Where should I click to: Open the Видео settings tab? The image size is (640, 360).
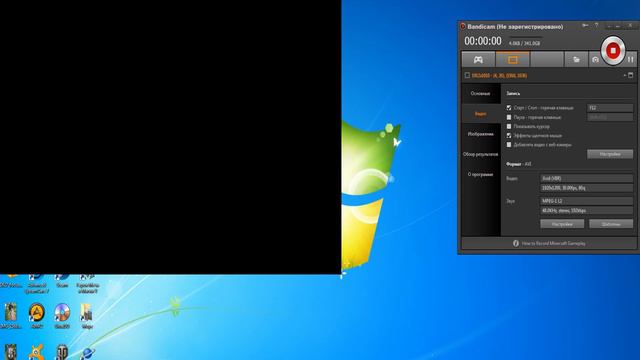(480, 114)
